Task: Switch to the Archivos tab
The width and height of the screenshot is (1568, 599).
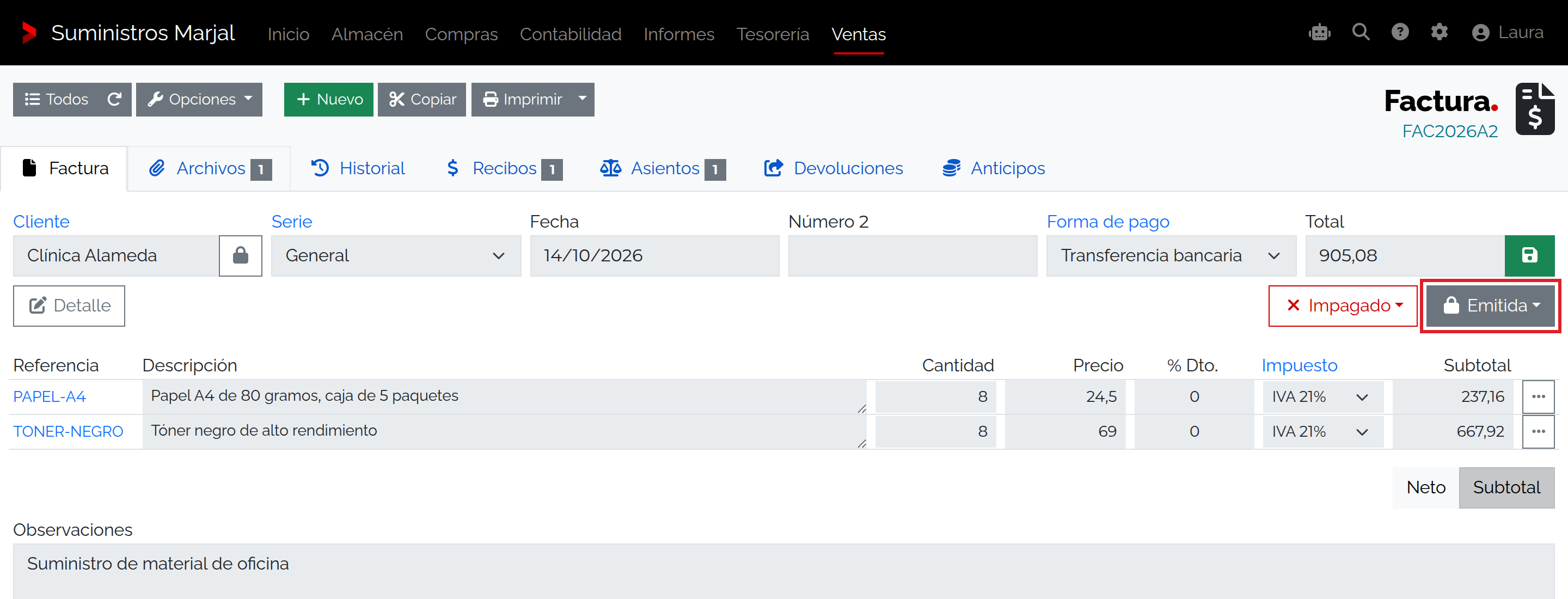Action: pyautogui.click(x=210, y=169)
